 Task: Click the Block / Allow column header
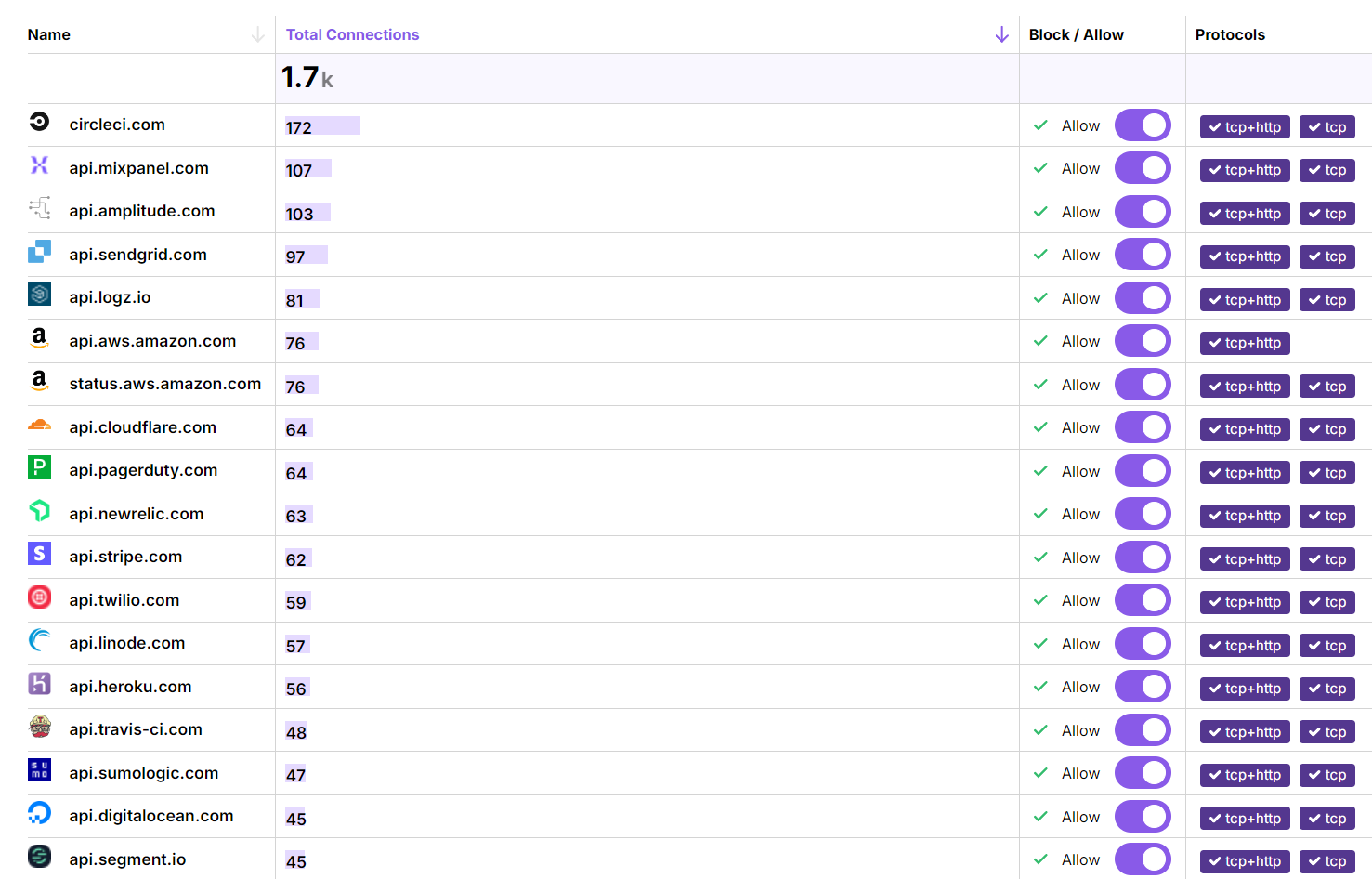pyautogui.click(x=1076, y=35)
